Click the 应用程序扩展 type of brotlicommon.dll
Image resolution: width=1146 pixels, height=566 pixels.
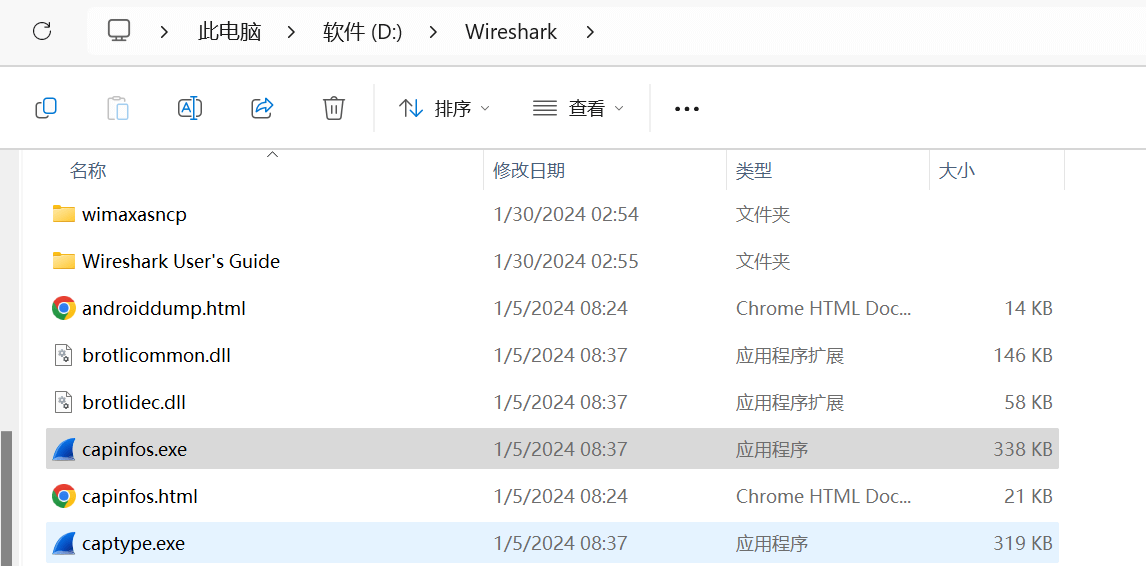tap(790, 355)
